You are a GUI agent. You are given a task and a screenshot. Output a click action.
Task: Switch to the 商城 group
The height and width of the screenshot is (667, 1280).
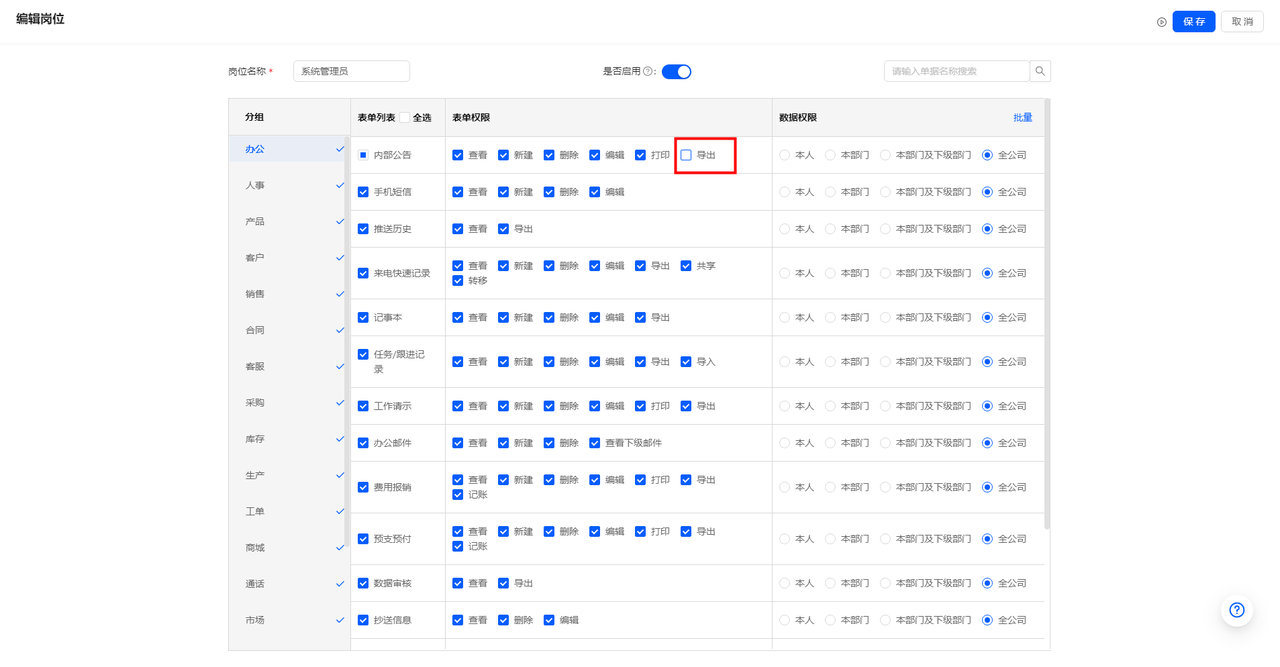[x=289, y=548]
